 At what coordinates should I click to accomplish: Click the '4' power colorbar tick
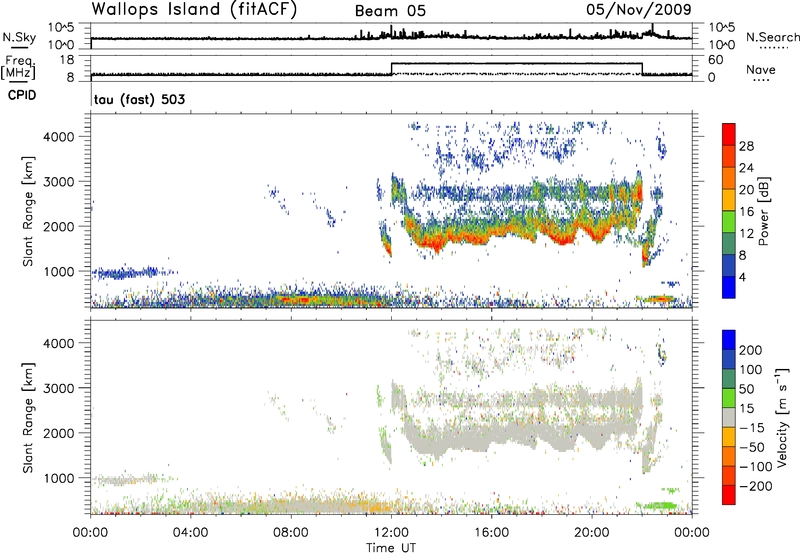click(x=742, y=277)
